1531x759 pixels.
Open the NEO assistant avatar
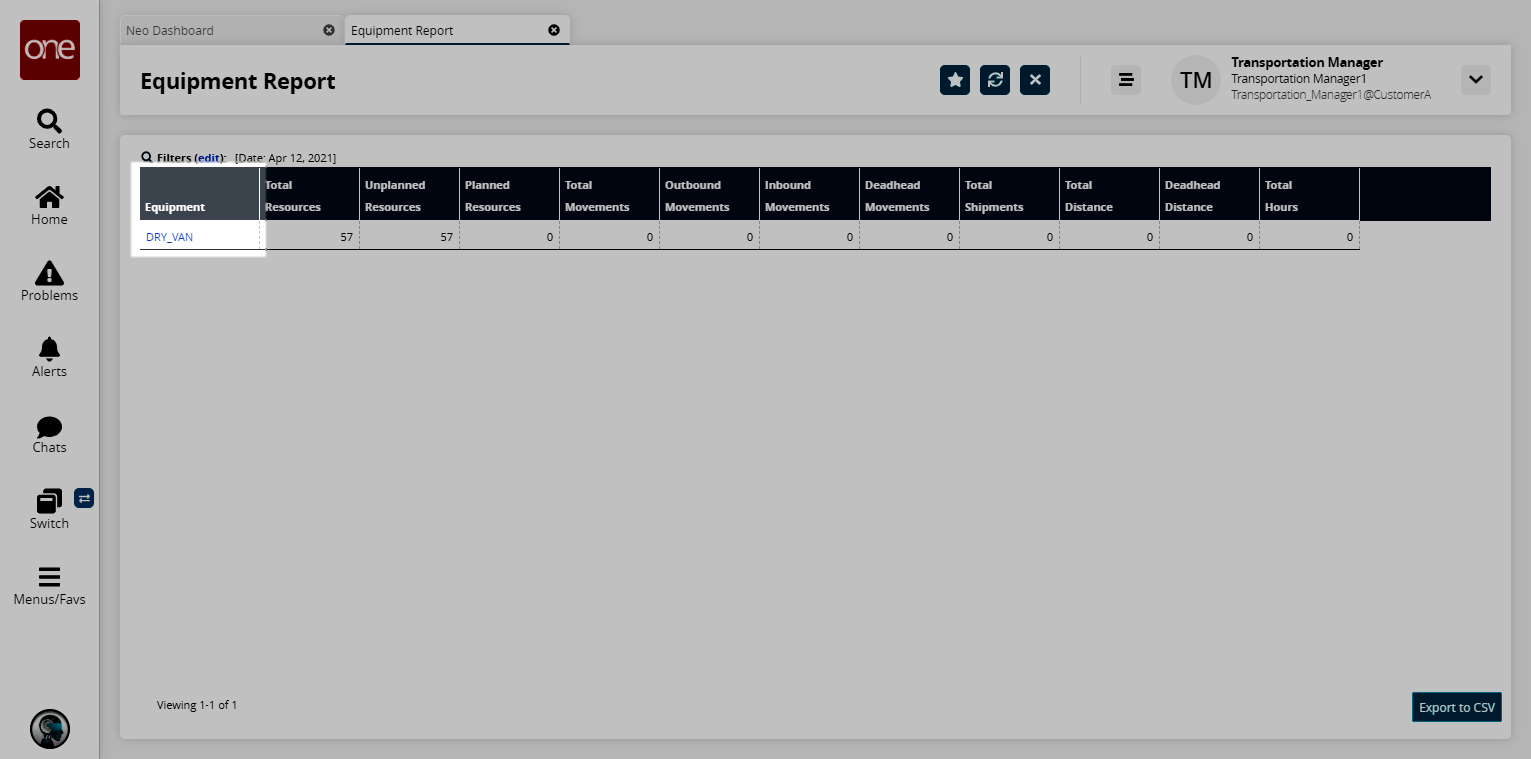(50, 729)
